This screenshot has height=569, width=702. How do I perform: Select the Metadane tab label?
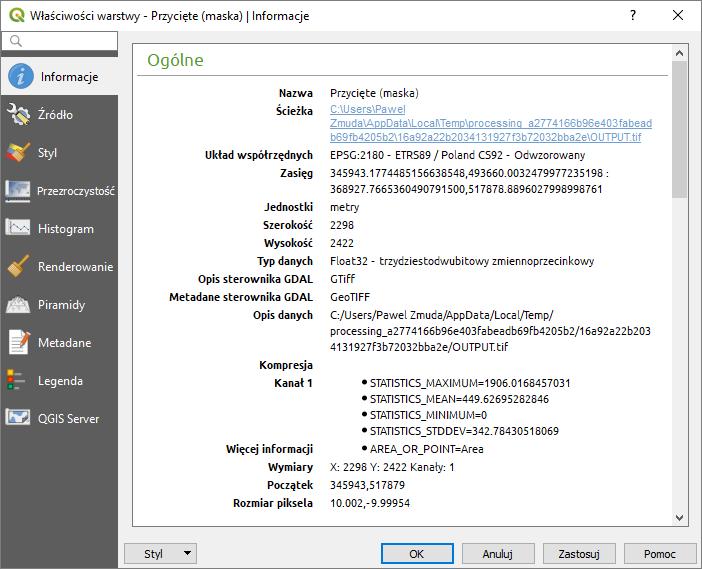[x=64, y=343]
